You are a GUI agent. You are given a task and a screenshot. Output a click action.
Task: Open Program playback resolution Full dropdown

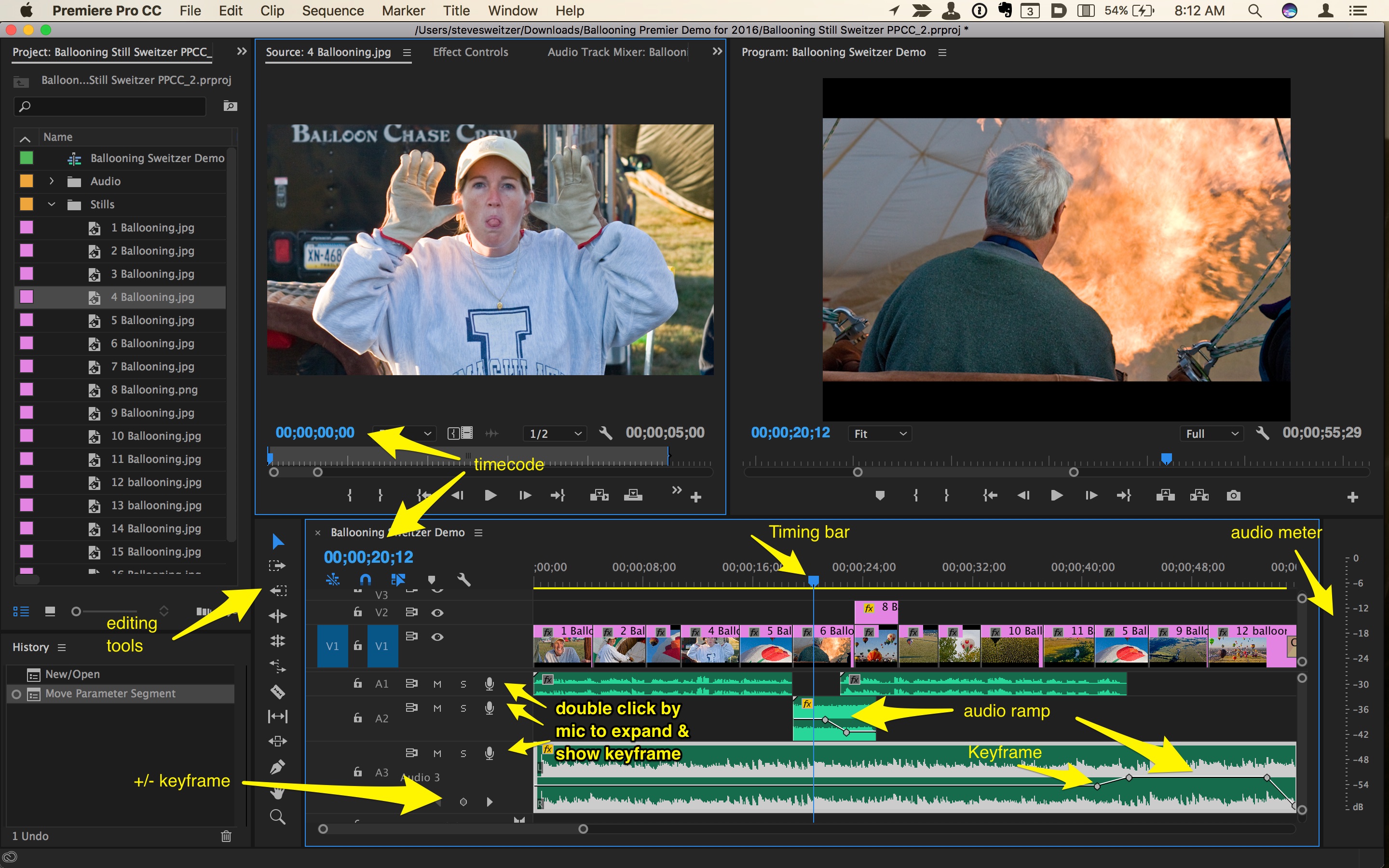tap(1212, 434)
